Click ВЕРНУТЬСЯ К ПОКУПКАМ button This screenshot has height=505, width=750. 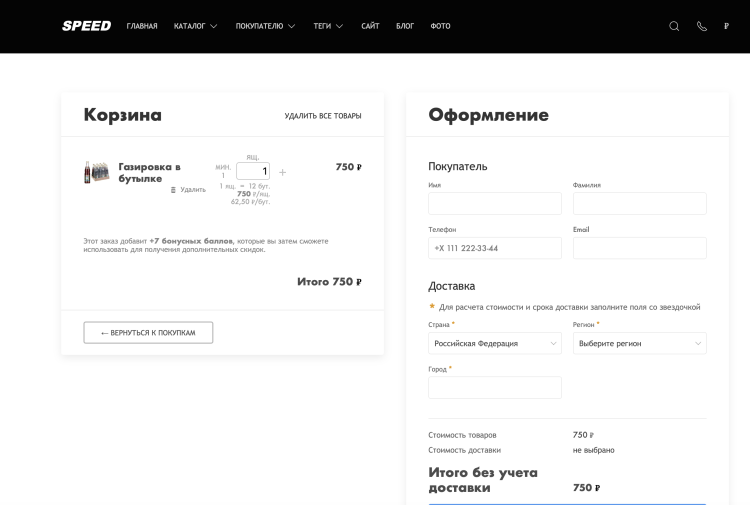tap(148, 332)
